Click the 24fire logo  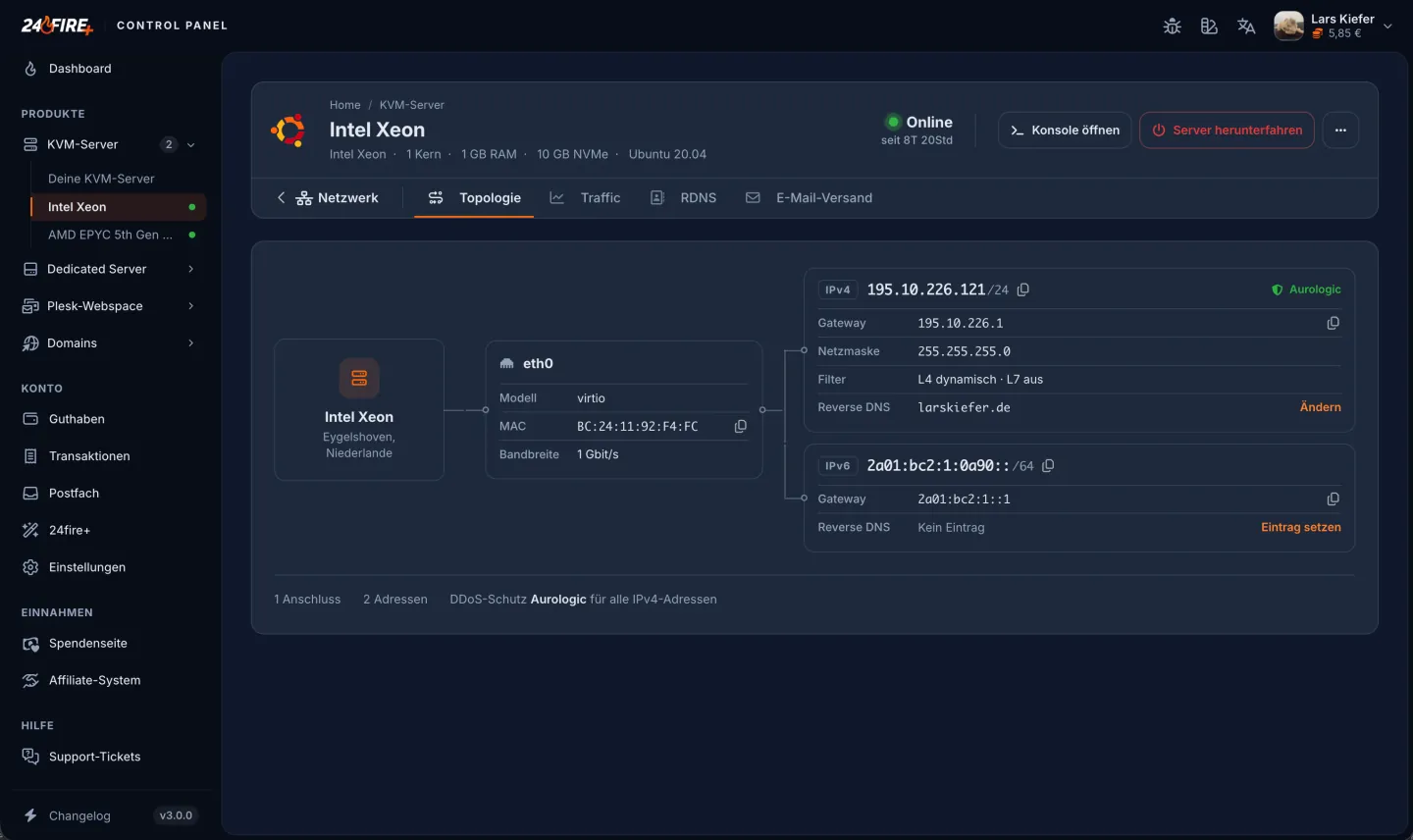(x=58, y=26)
